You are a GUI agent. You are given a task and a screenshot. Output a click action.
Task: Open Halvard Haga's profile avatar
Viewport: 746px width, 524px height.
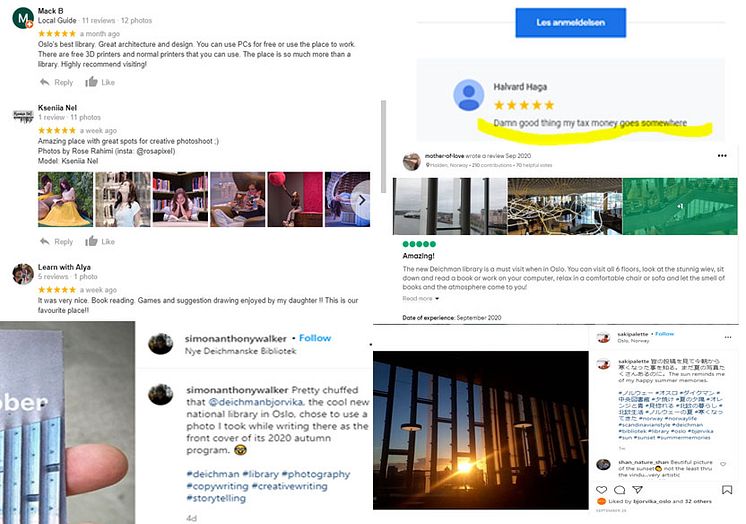[468, 95]
